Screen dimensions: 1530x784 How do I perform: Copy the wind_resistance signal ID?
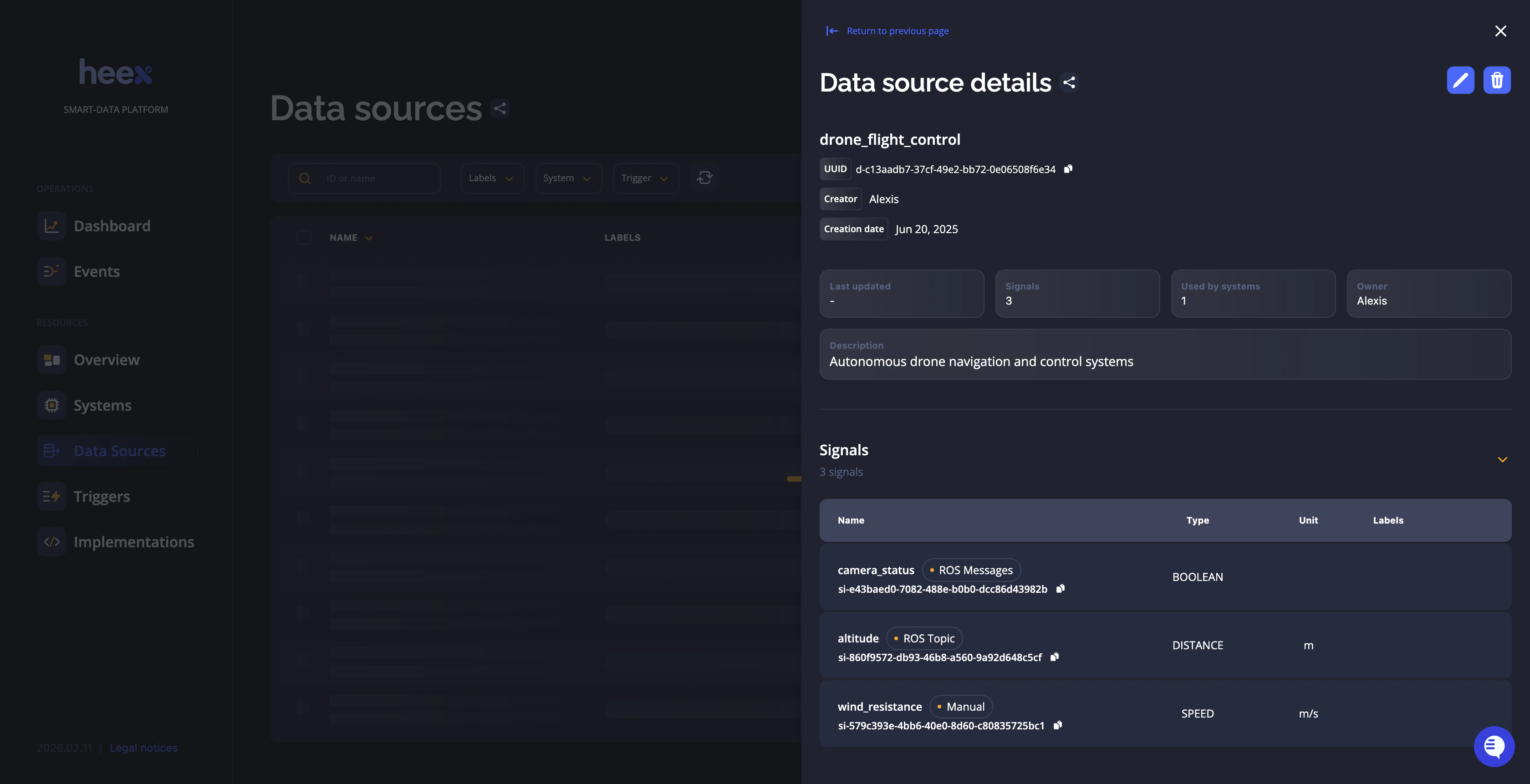point(1057,726)
